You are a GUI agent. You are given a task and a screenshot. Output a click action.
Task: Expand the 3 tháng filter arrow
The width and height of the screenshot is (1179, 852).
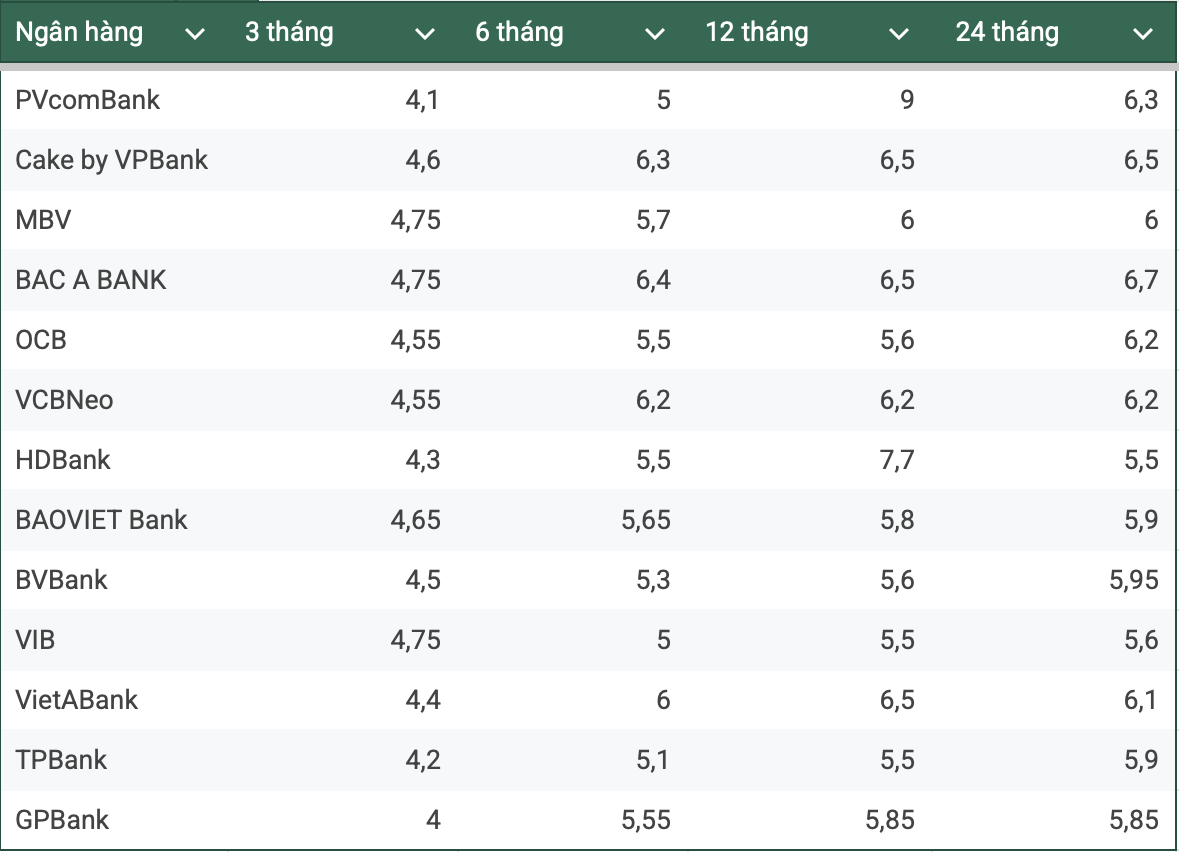tap(425, 34)
